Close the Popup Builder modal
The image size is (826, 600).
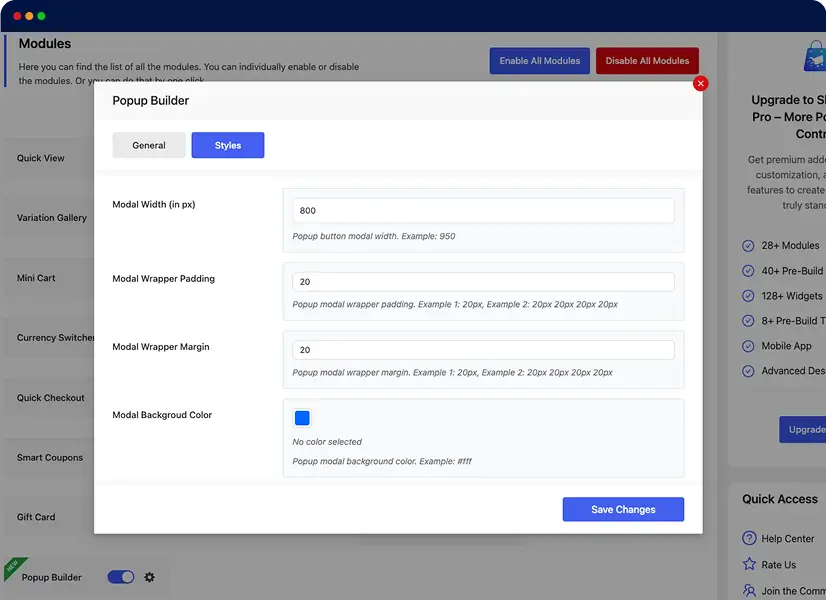coord(700,83)
